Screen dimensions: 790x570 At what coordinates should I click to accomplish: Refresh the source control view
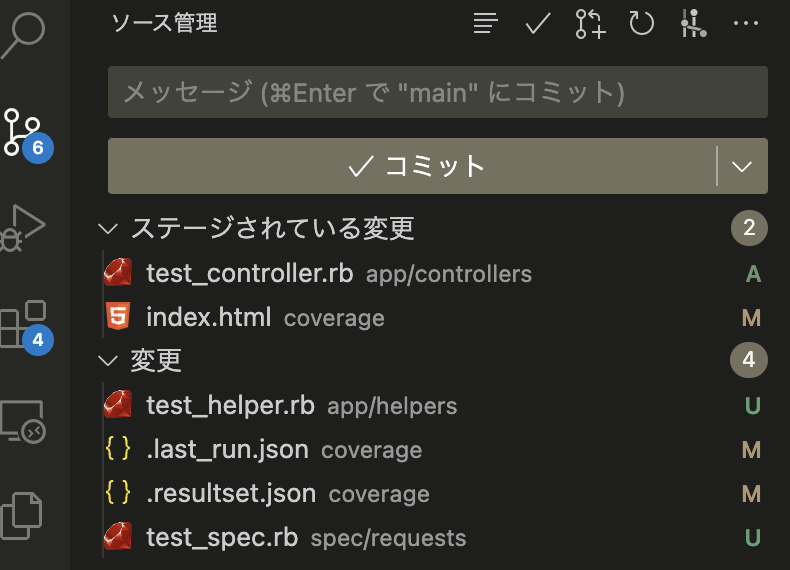pos(641,23)
